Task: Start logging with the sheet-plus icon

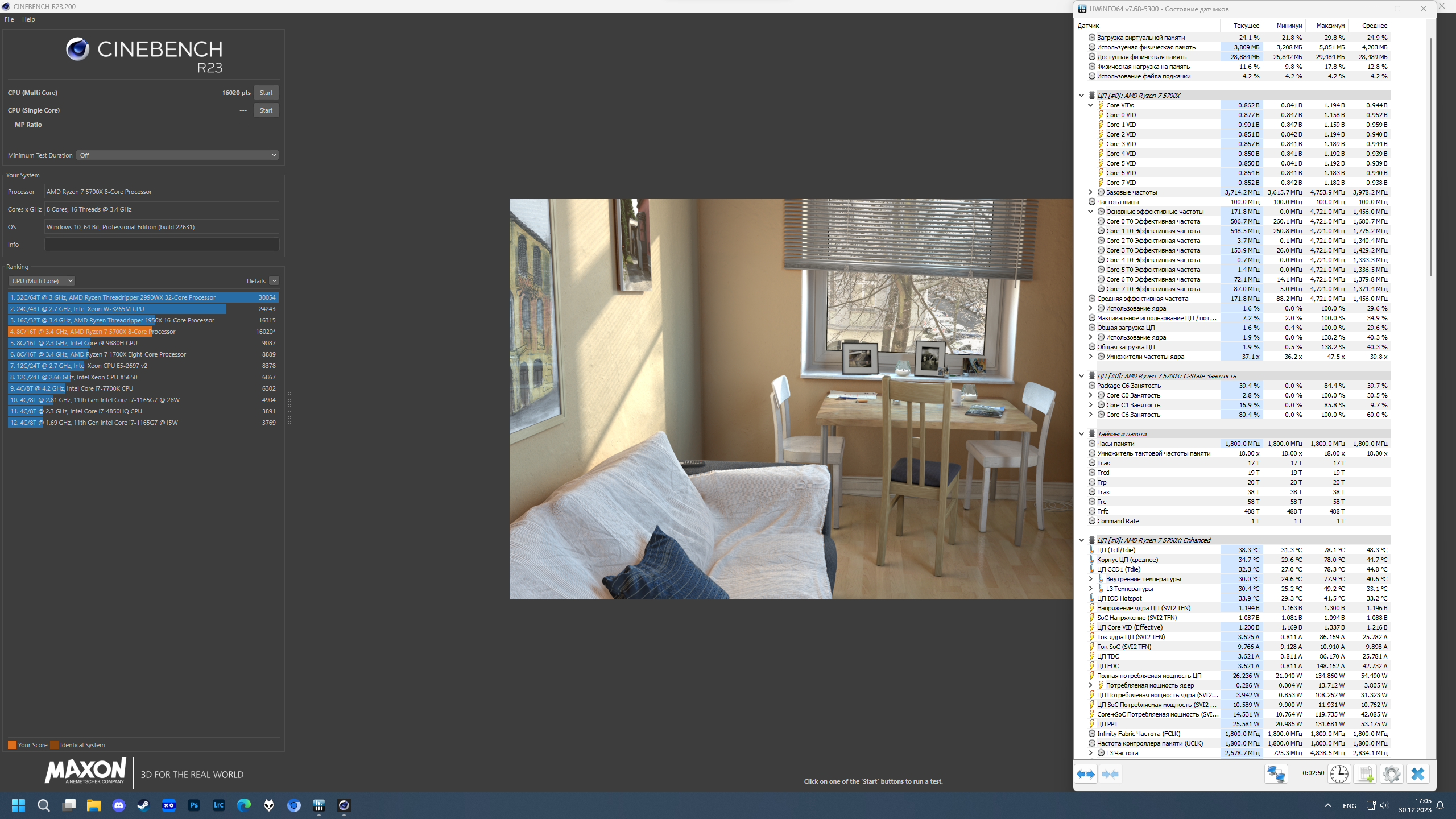Action: 1365,774
